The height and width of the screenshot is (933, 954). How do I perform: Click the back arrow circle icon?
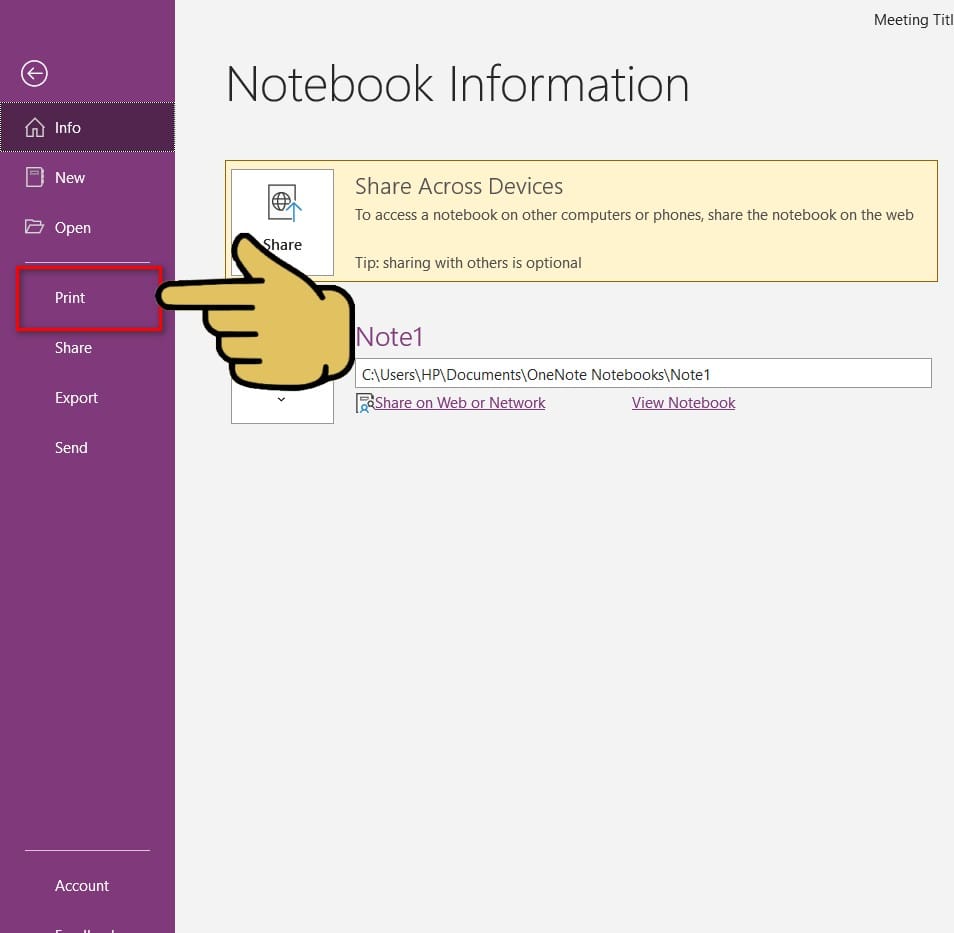coord(34,74)
